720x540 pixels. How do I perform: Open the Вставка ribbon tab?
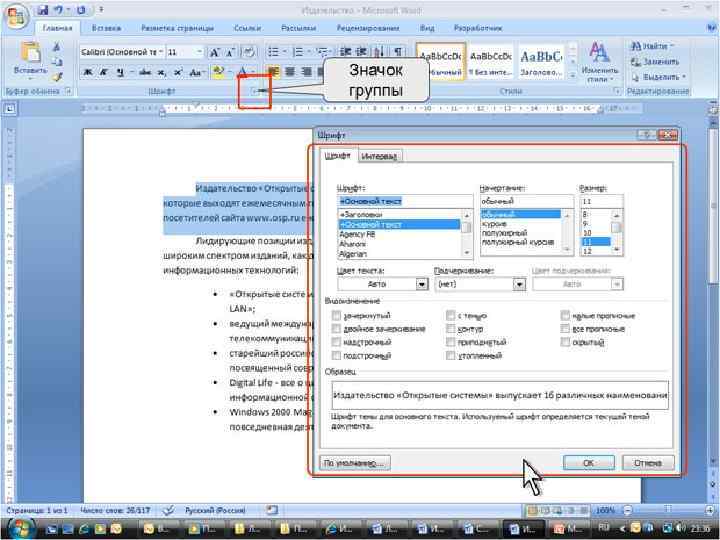[x=106, y=28]
